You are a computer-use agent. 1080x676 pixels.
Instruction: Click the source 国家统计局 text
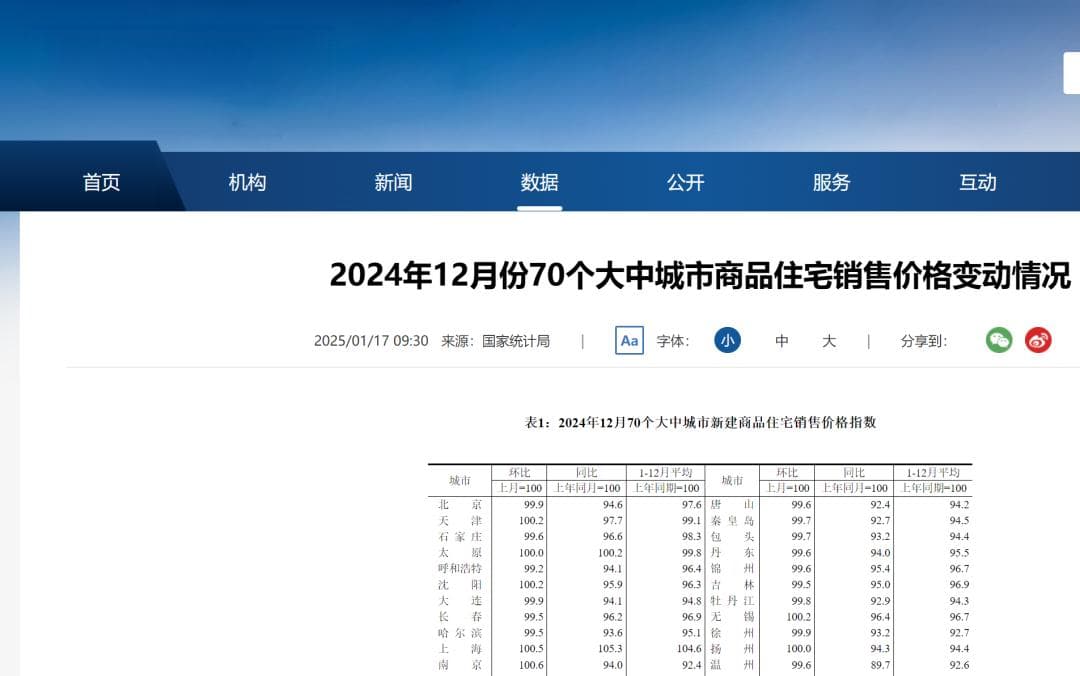[516, 341]
